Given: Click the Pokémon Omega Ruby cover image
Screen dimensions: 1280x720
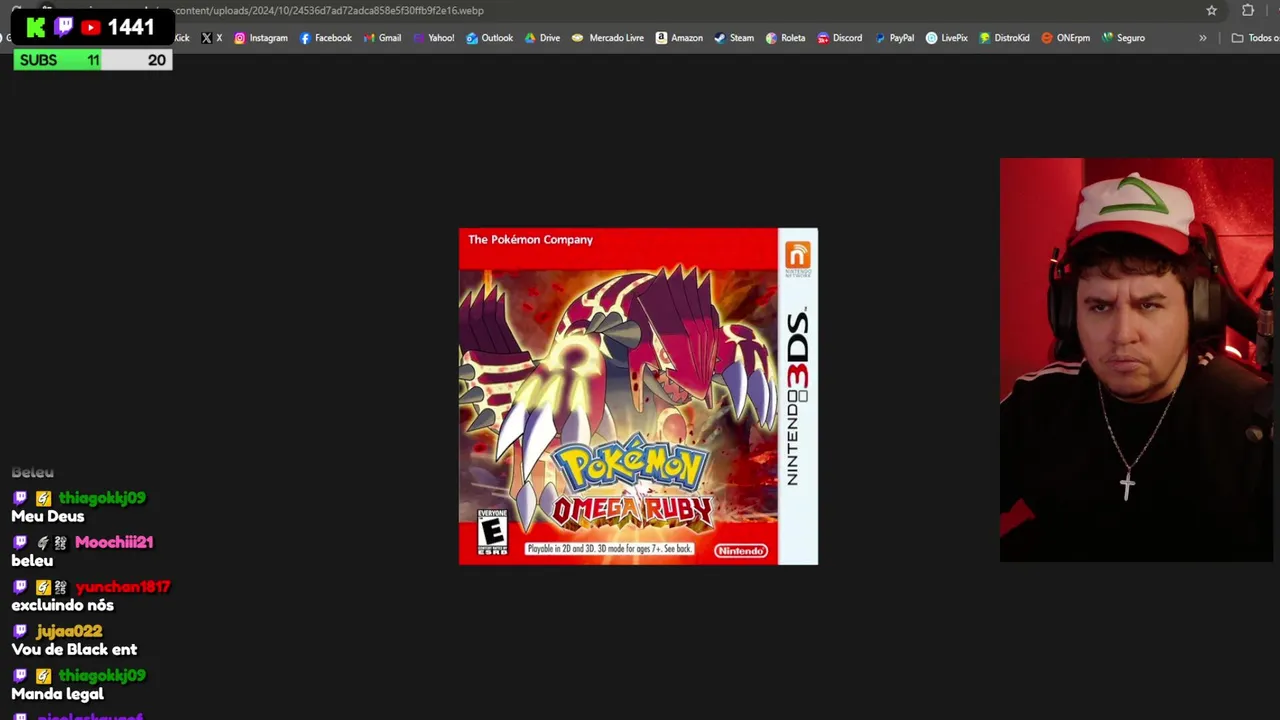Looking at the screenshot, I should 638,396.
